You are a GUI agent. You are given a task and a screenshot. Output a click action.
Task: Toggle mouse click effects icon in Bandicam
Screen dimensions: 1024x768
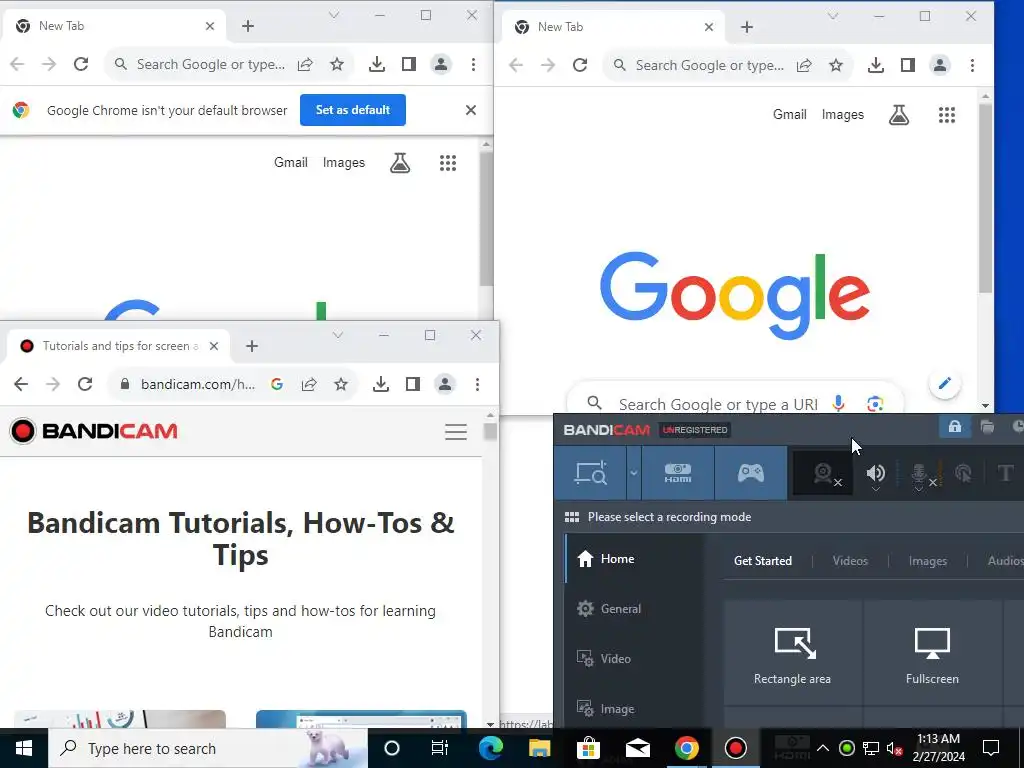pos(963,473)
